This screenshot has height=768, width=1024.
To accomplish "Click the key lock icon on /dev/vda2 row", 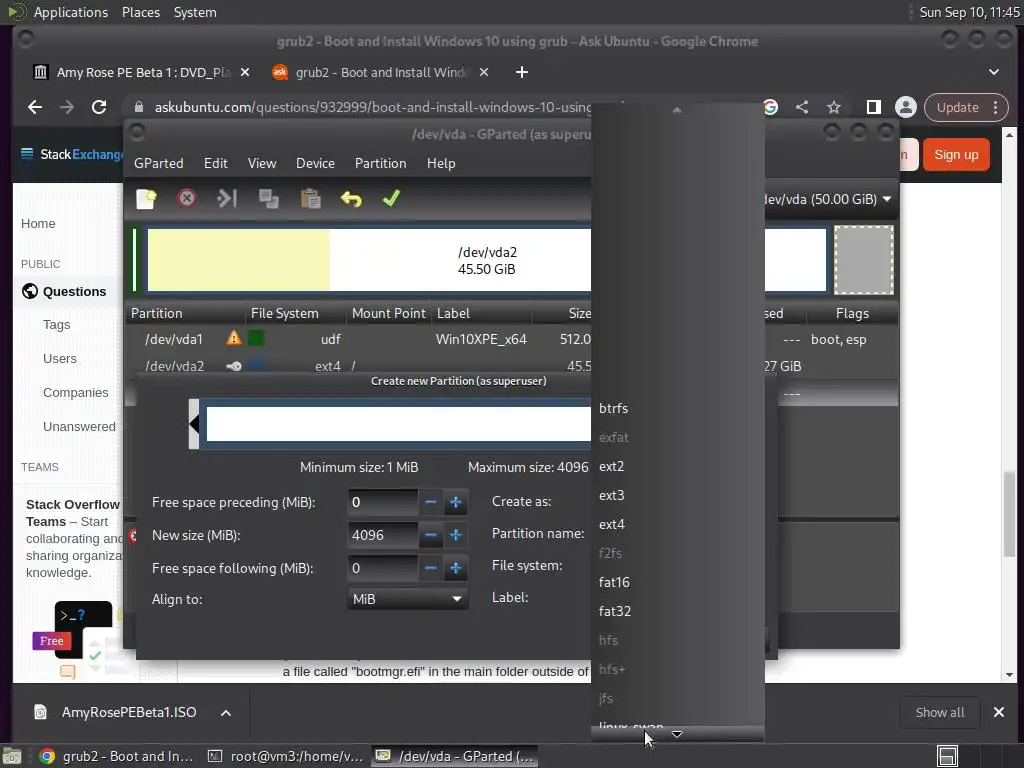I will coord(234,366).
